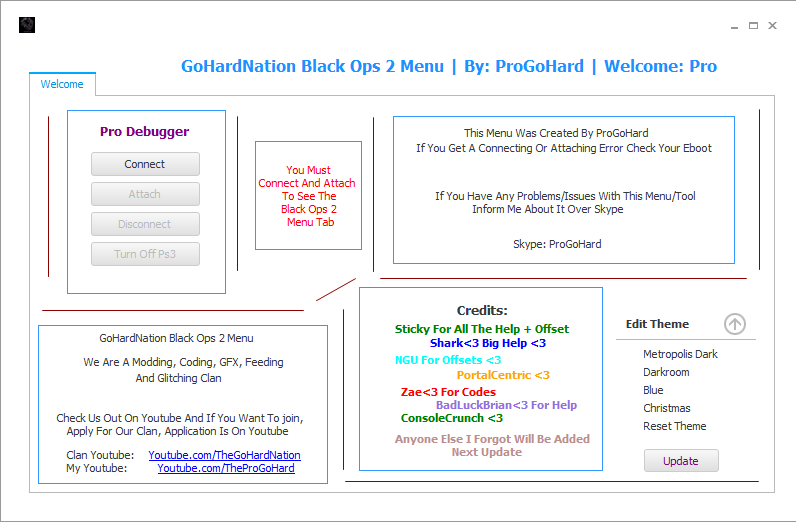Click 'ConsoleCrunch <3' credit
This screenshot has height=522, width=796.
coord(452,418)
